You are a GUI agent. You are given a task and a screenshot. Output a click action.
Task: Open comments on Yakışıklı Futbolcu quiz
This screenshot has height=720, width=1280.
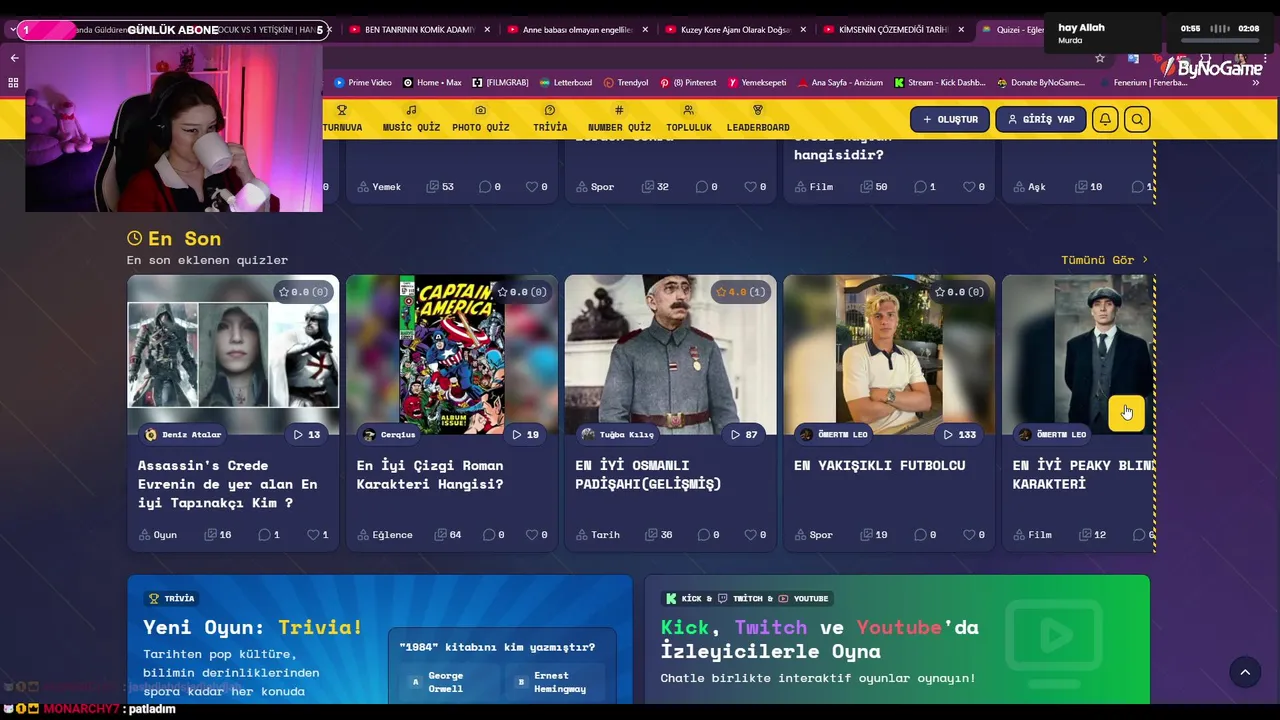[x=926, y=535]
